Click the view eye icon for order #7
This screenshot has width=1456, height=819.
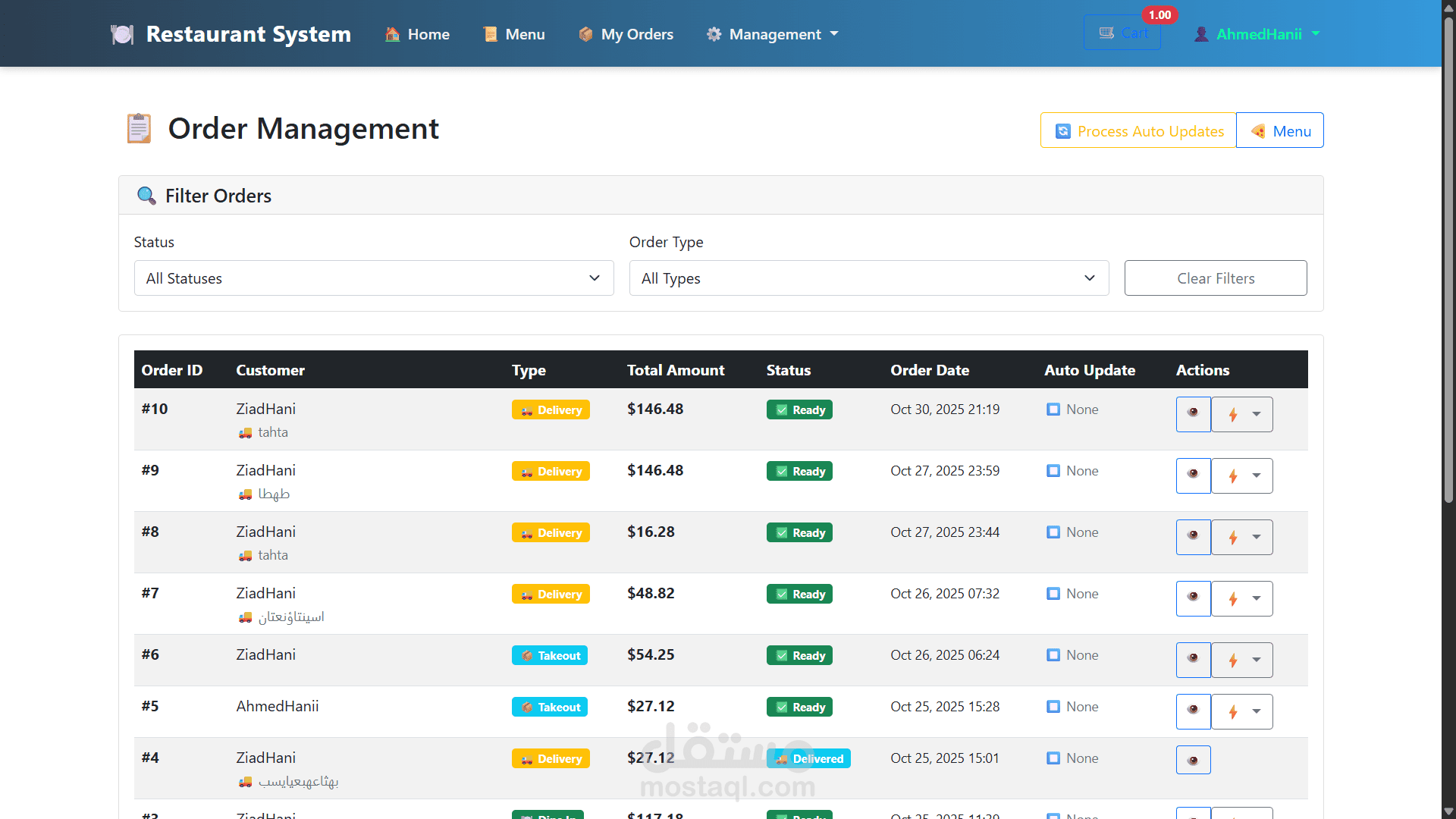tap(1193, 598)
